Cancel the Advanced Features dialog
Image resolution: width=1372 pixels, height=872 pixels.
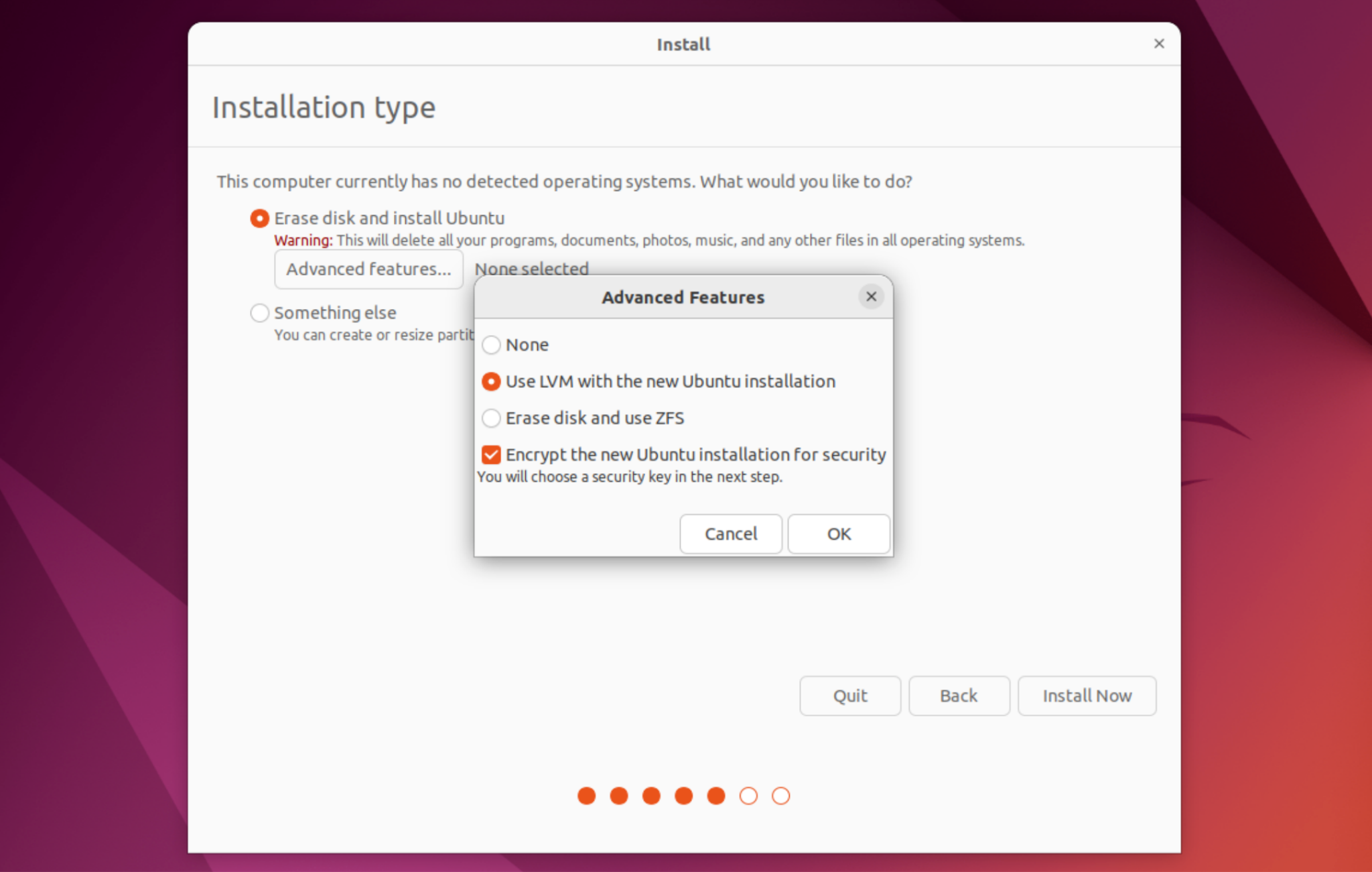[731, 534]
